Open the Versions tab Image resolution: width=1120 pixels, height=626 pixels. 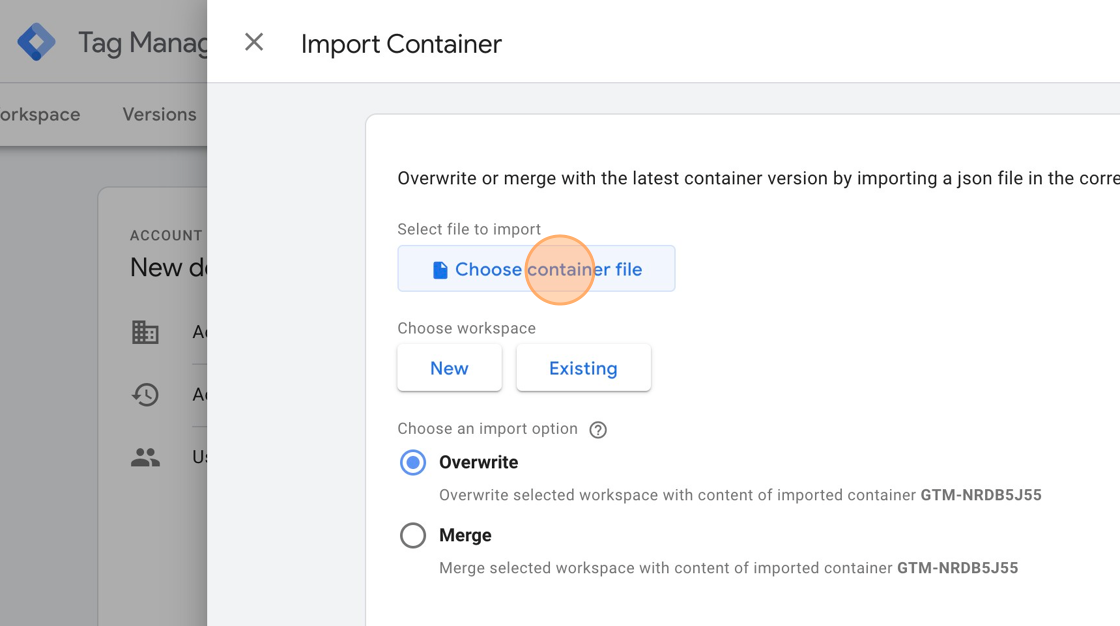[x=159, y=114]
